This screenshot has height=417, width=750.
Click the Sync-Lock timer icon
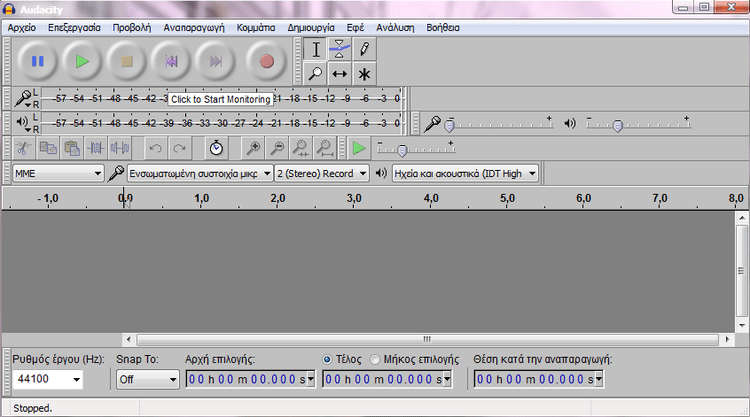click(x=216, y=148)
